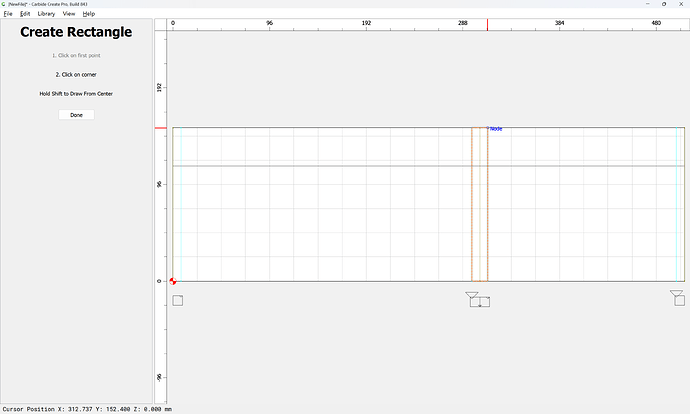Open the Edit menu
The image size is (690, 414).
25,14
